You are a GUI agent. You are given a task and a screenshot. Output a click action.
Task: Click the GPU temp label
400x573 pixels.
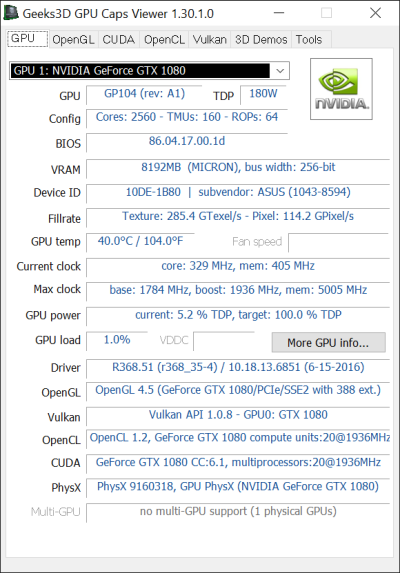[x=56, y=242]
